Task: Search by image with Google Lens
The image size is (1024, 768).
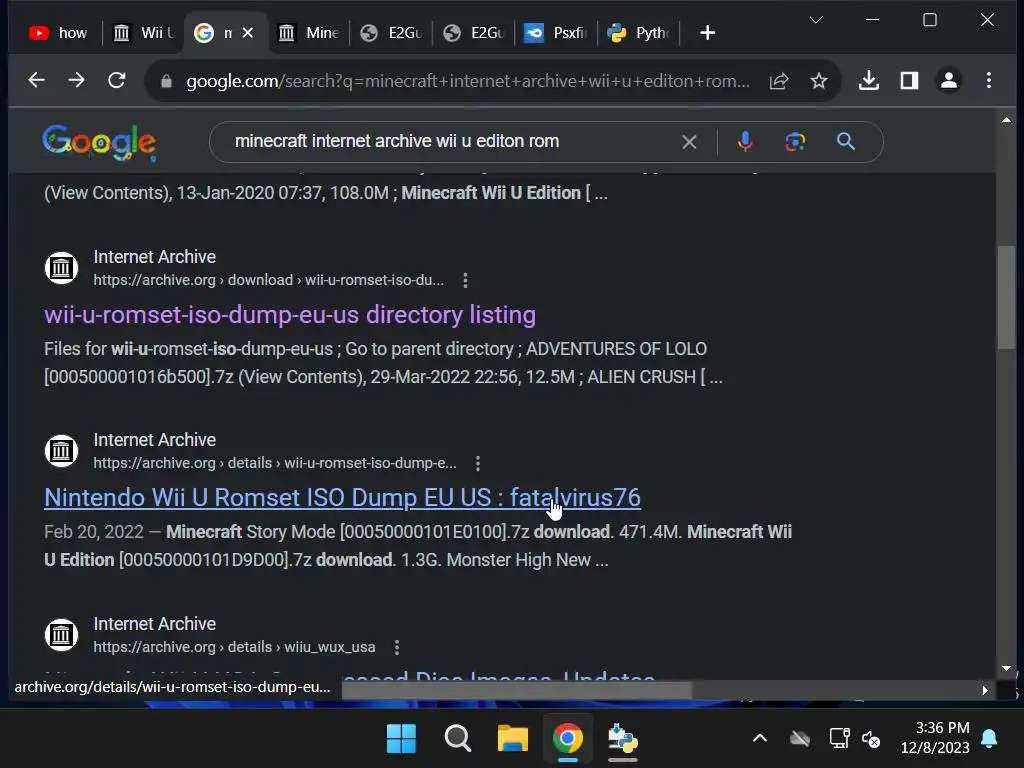Action: click(795, 141)
